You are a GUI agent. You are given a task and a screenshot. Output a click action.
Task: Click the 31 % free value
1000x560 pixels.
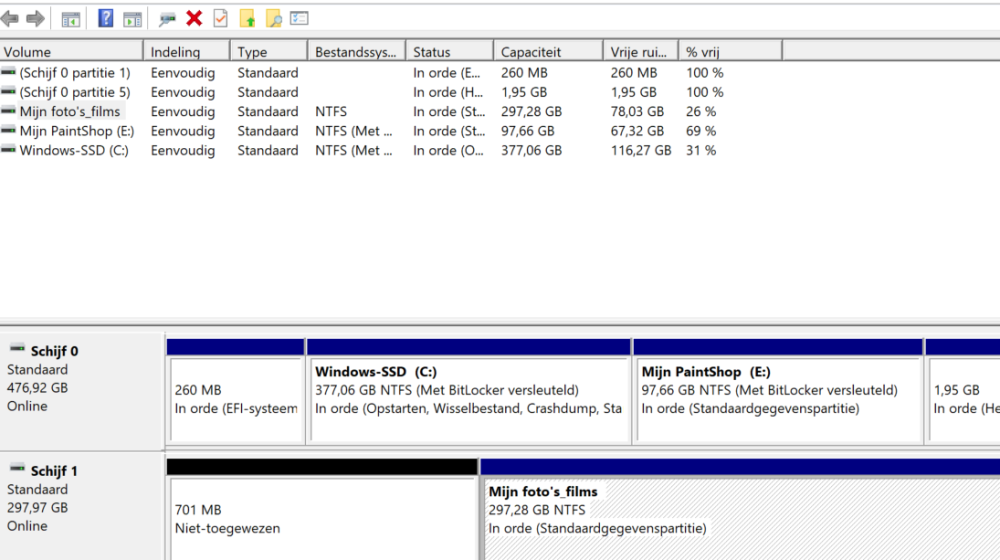point(701,151)
